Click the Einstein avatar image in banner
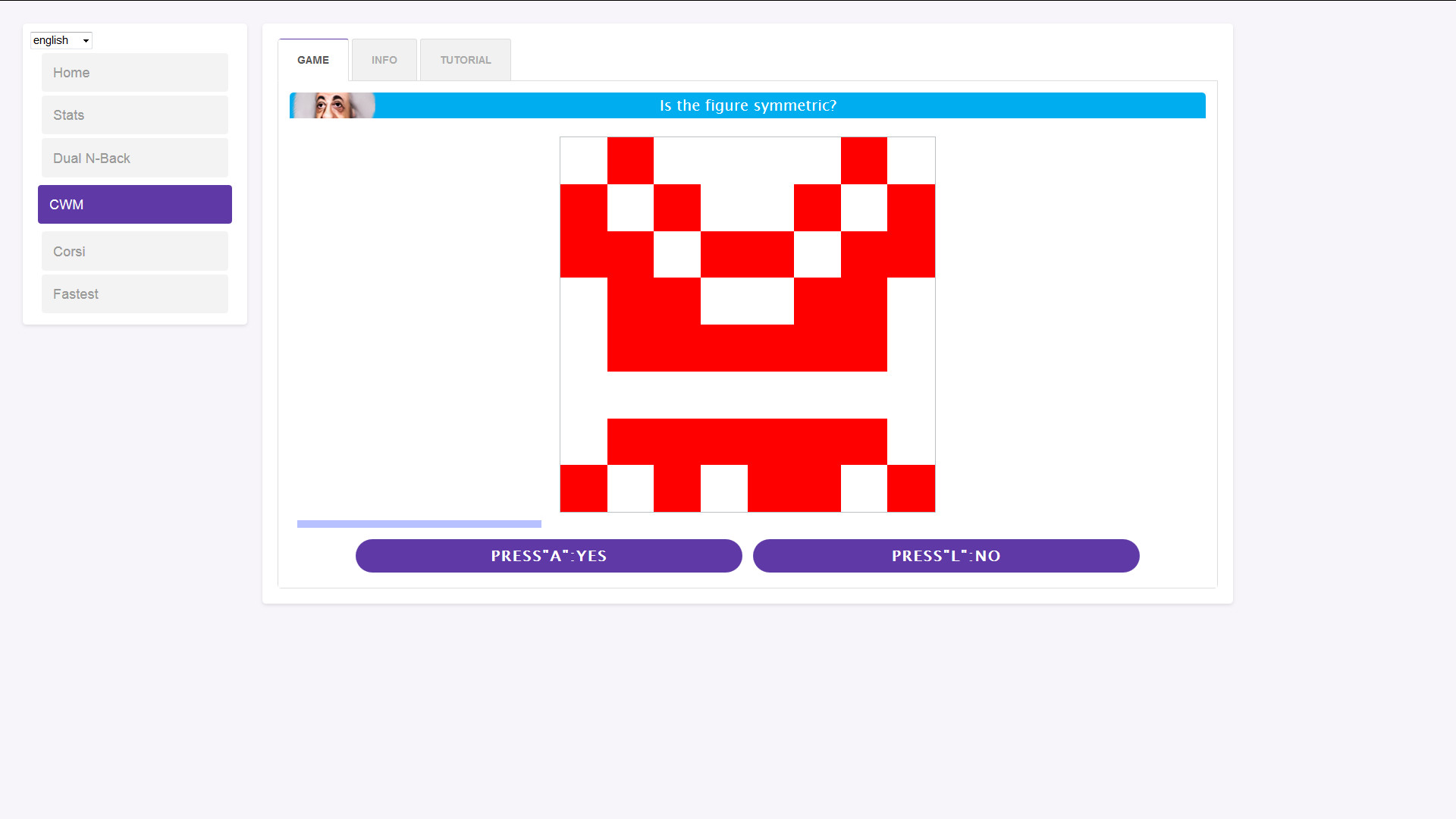Screen dimensions: 1456x819 [334, 105]
